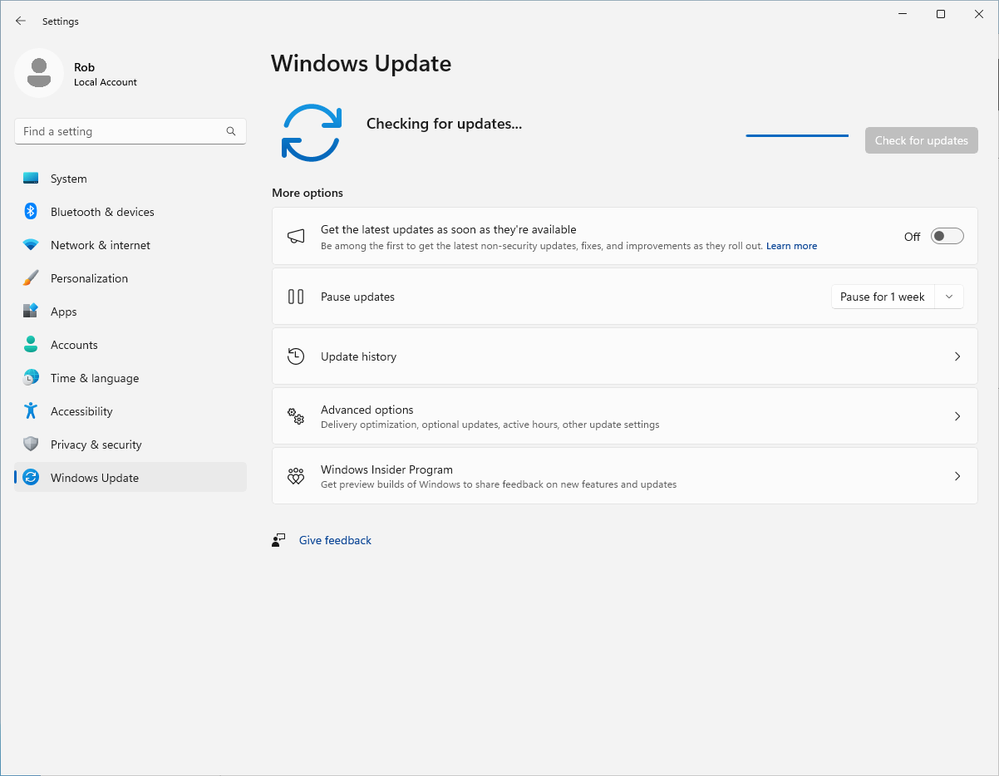Viewport: 999px width, 776px height.
Task: Click the back arrow in Settings header
Action: (x=20, y=21)
